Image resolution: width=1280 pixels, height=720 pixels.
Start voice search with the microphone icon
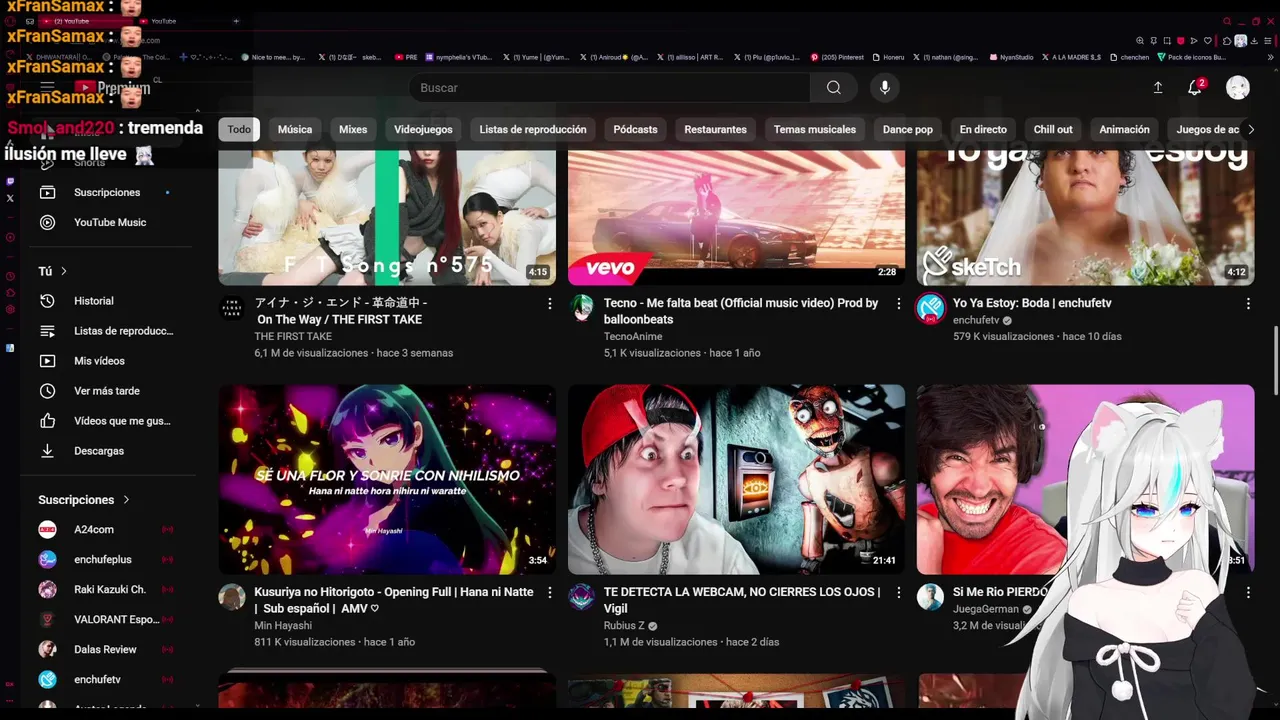pos(884,88)
